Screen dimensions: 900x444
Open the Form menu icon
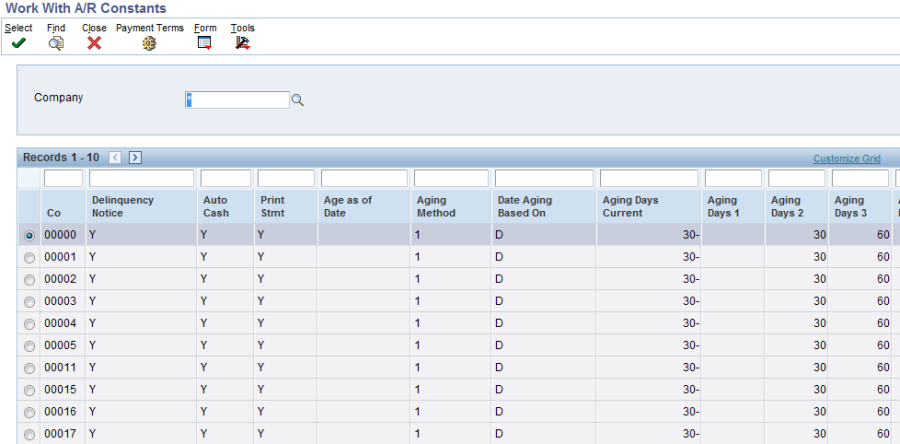pyautogui.click(x=205, y=43)
